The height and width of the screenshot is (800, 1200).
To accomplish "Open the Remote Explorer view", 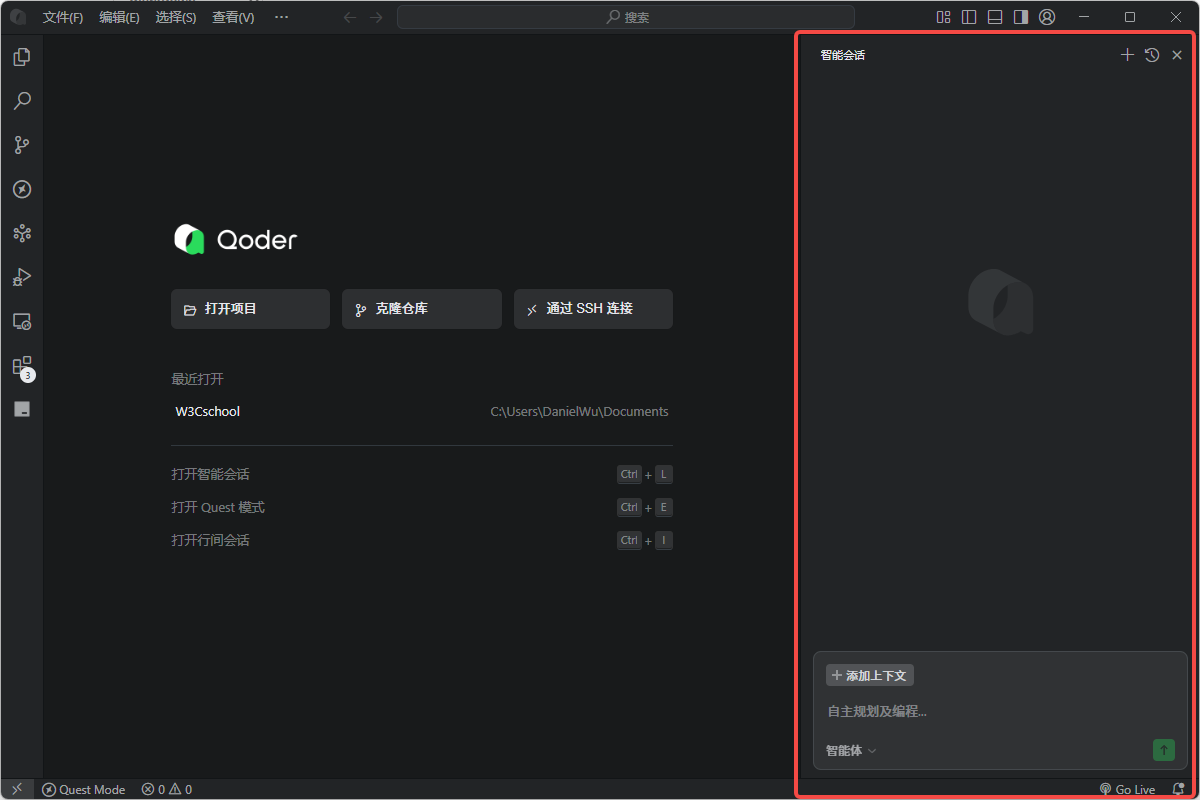I will (22, 321).
